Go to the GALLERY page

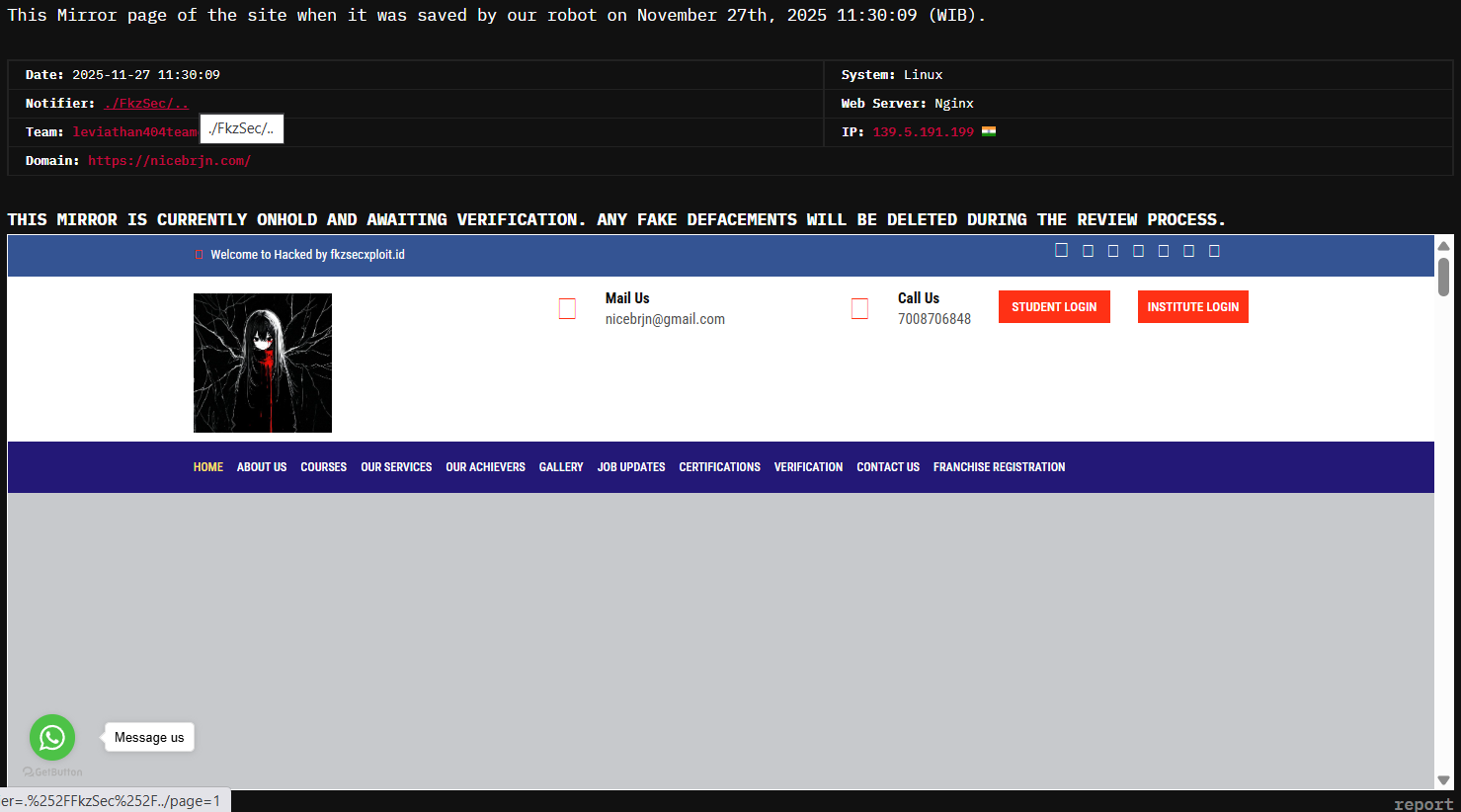pos(561,467)
